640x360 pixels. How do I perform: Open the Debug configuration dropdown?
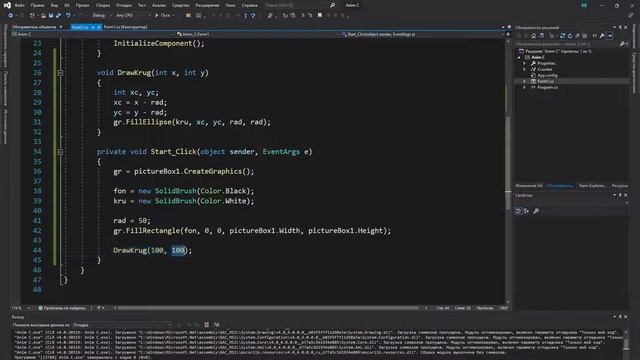point(102,16)
